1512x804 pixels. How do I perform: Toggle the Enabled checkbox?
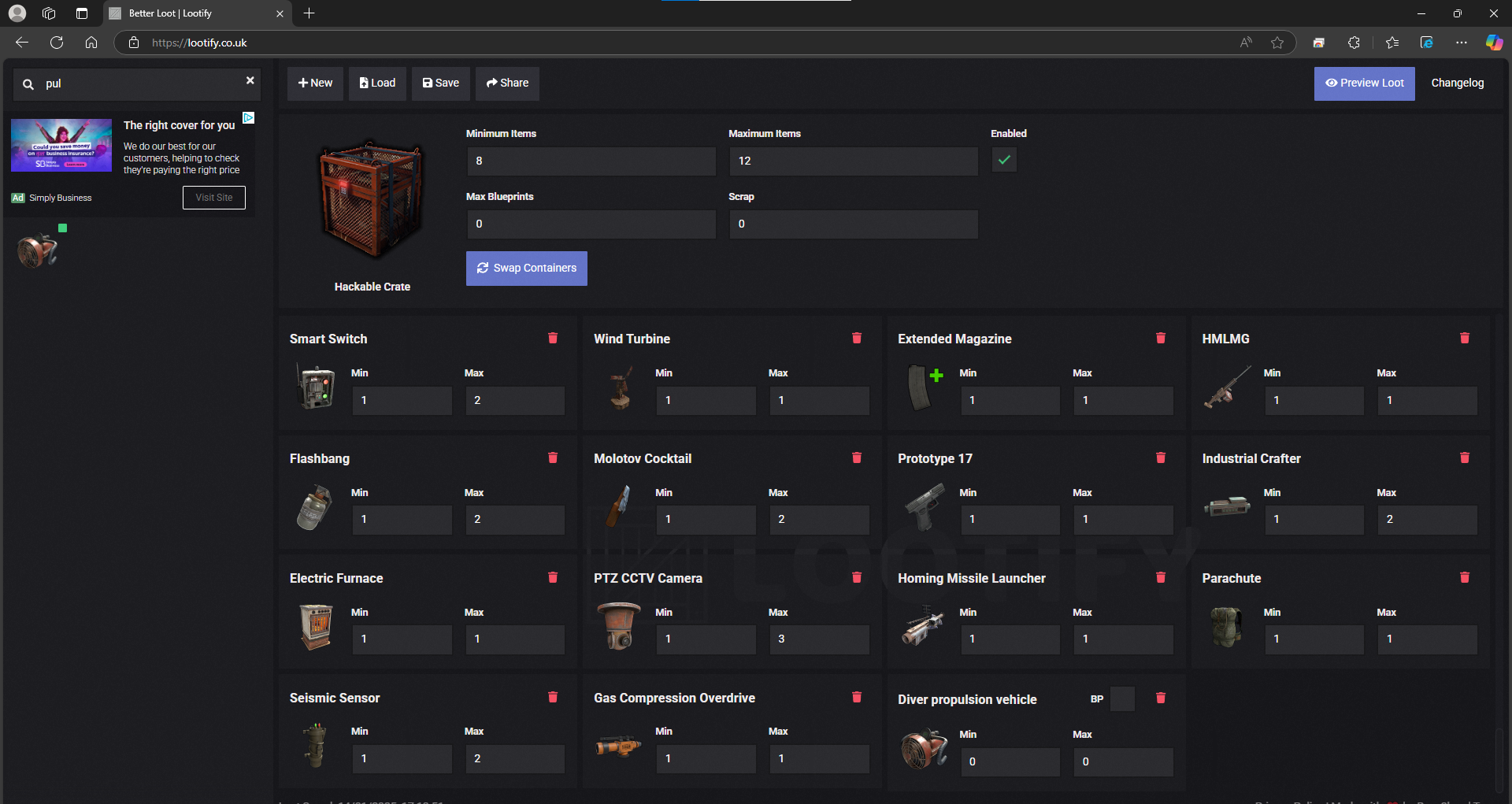click(1004, 160)
